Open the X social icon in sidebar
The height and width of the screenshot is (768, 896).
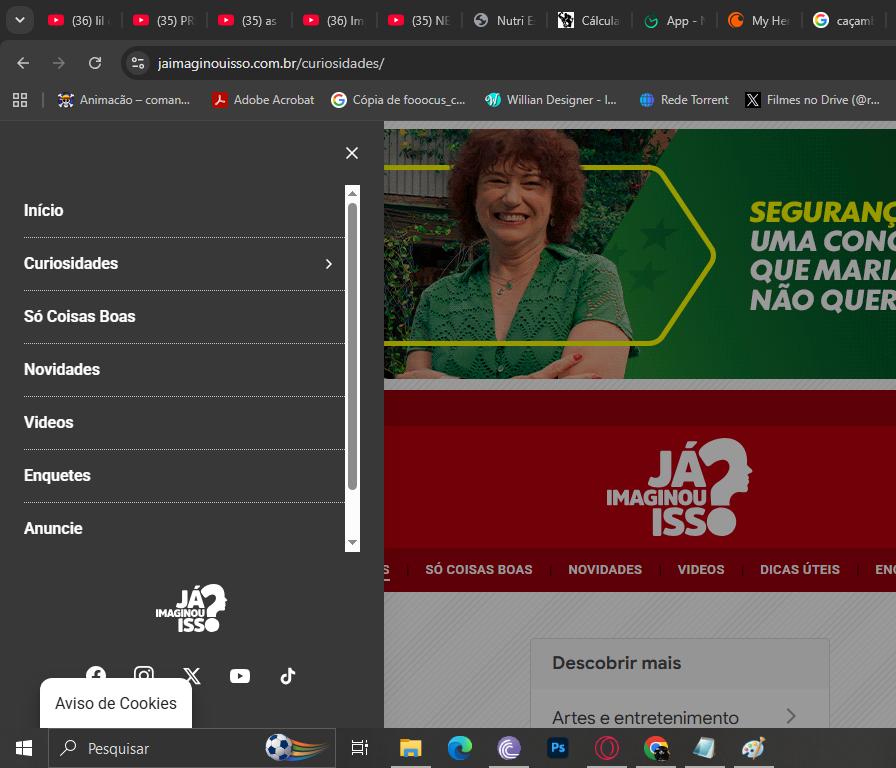coord(192,676)
